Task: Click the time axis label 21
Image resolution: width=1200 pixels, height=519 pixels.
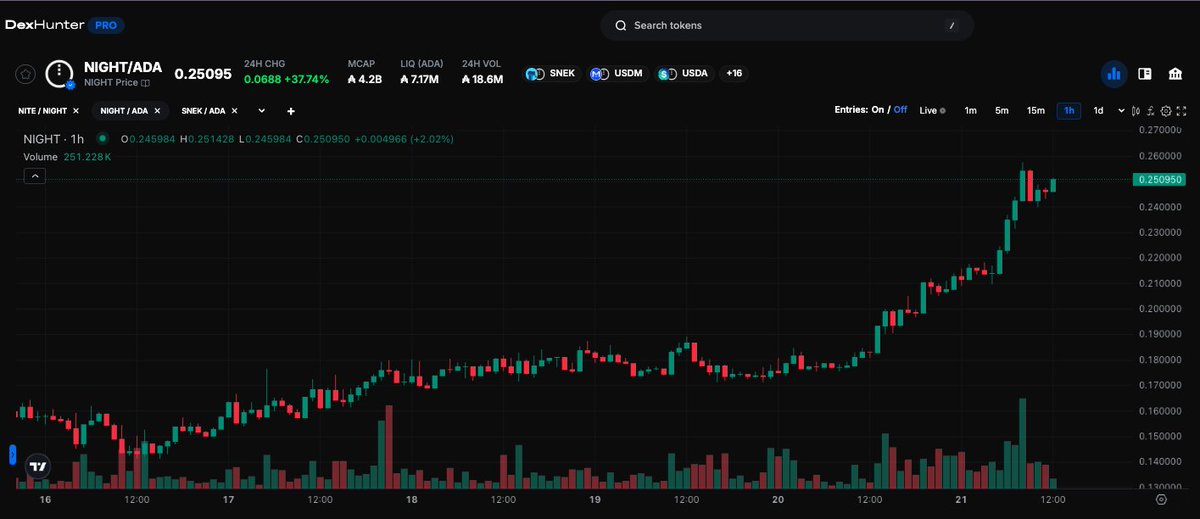Action: pos(961,499)
